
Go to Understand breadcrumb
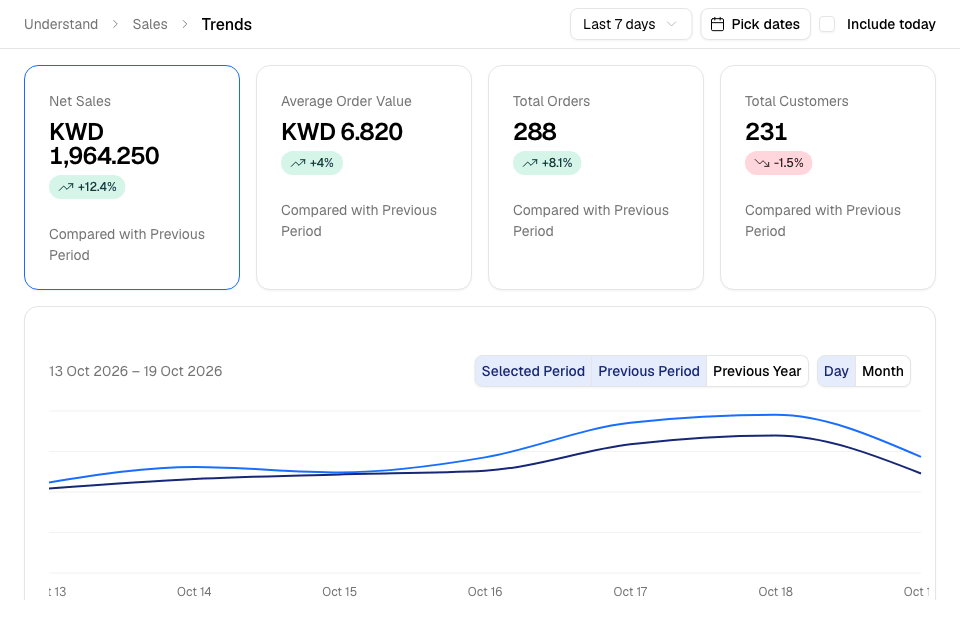pos(61,24)
